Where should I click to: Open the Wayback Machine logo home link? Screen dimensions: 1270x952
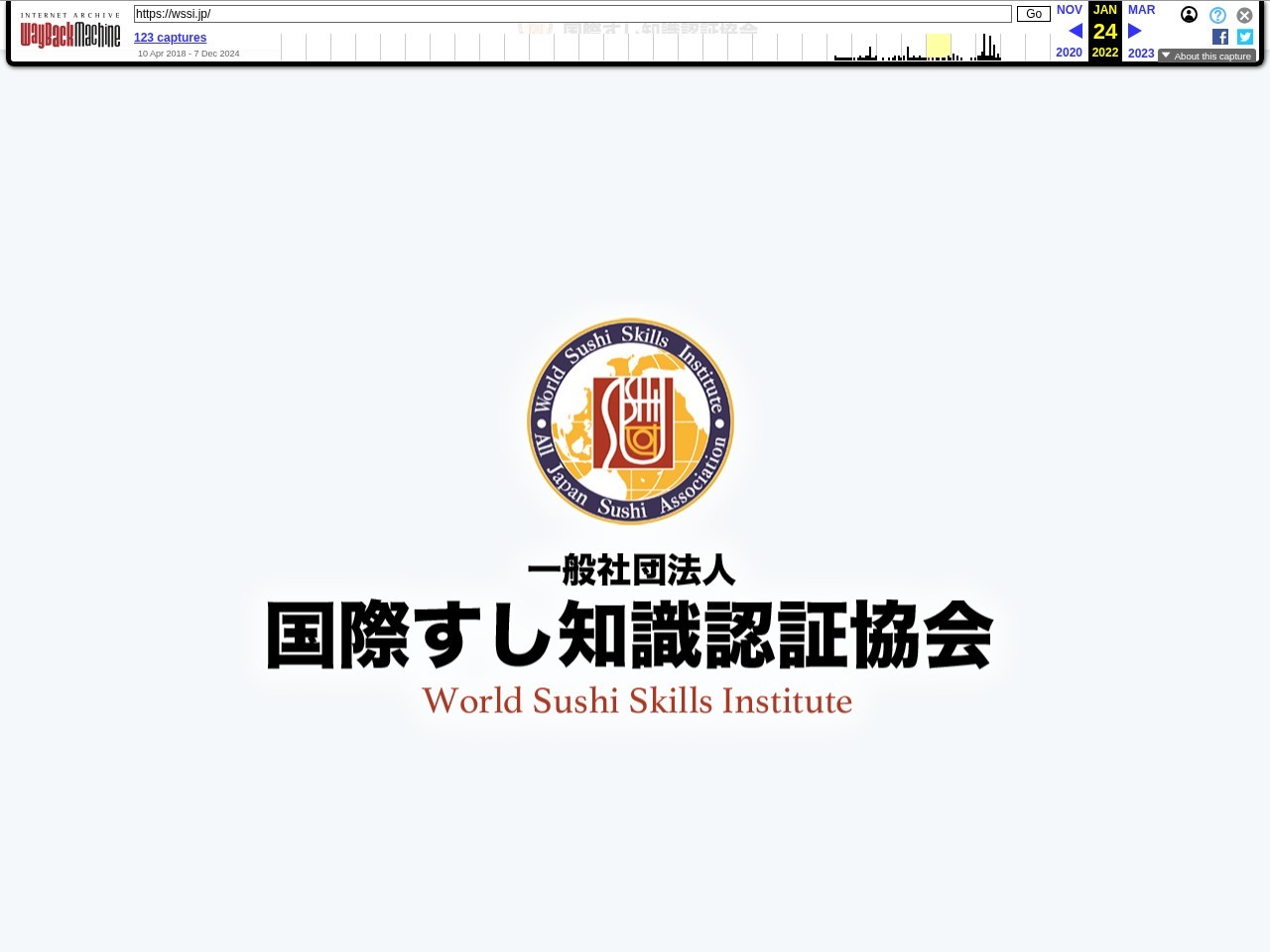[70, 32]
